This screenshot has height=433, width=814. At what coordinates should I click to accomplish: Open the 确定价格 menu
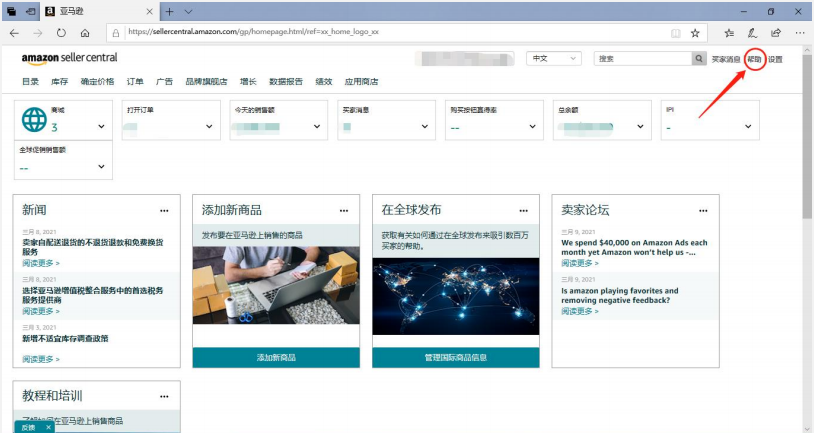click(x=97, y=82)
